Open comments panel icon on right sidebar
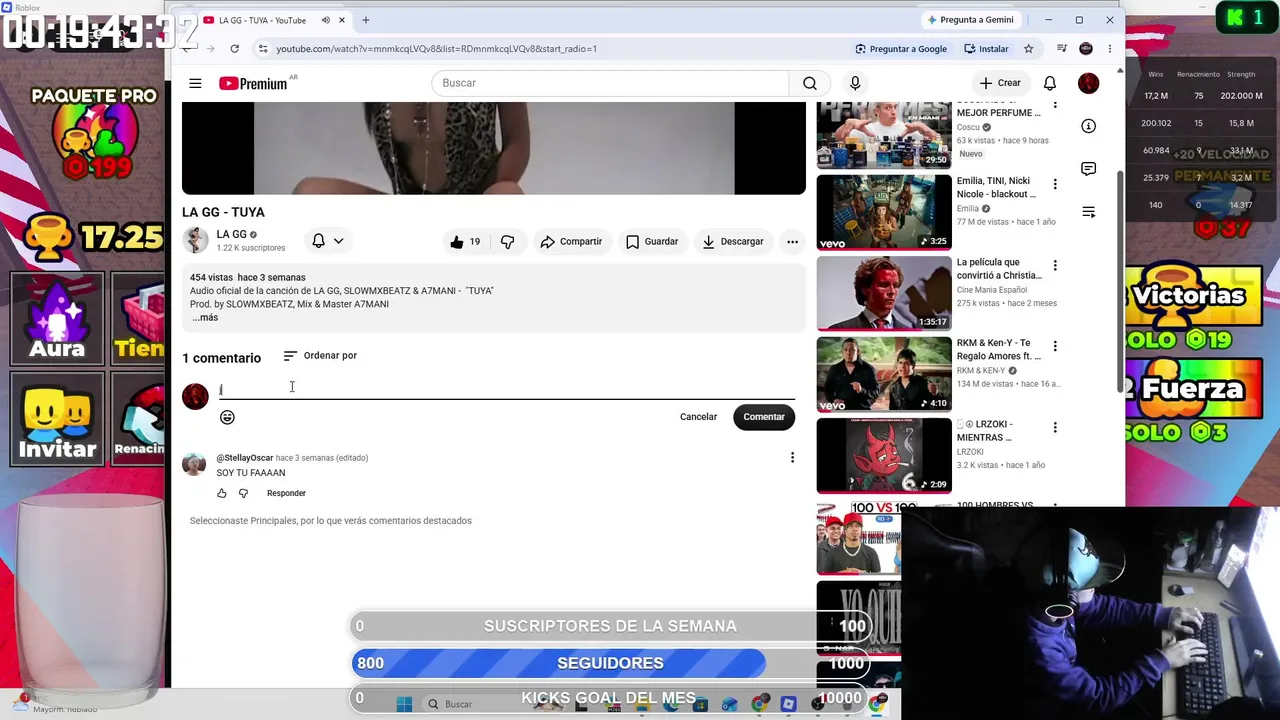The height and width of the screenshot is (720, 1280). click(1088, 169)
